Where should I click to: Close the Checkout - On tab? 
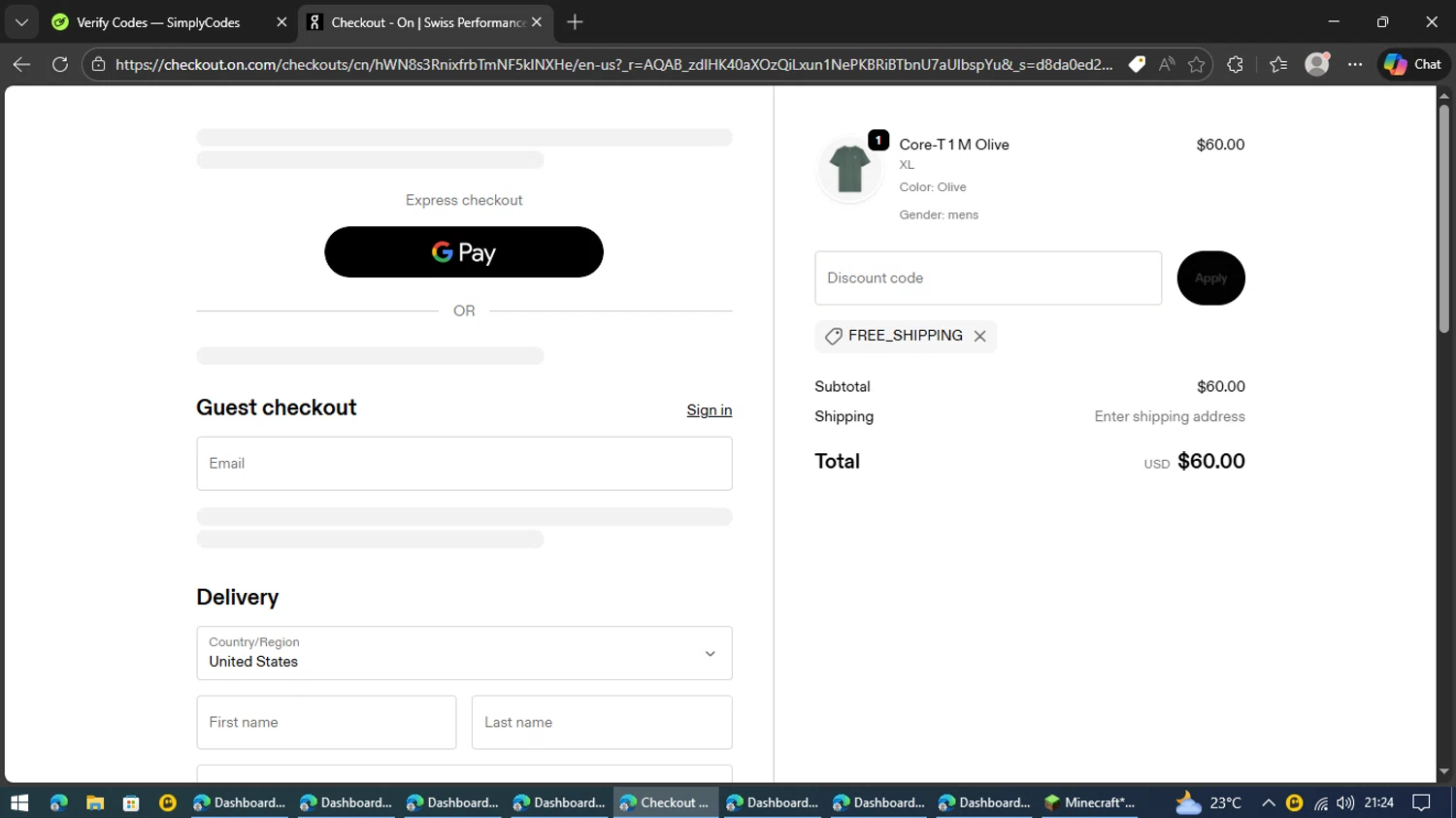click(536, 22)
